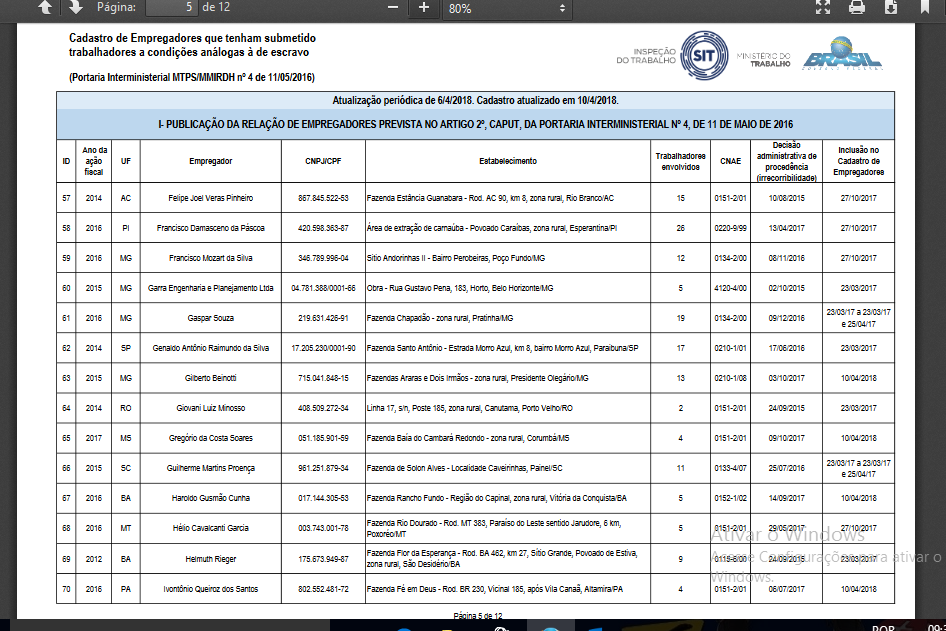Select the 'Estabelecimento' column header
The height and width of the screenshot is (631, 946).
pos(508,161)
